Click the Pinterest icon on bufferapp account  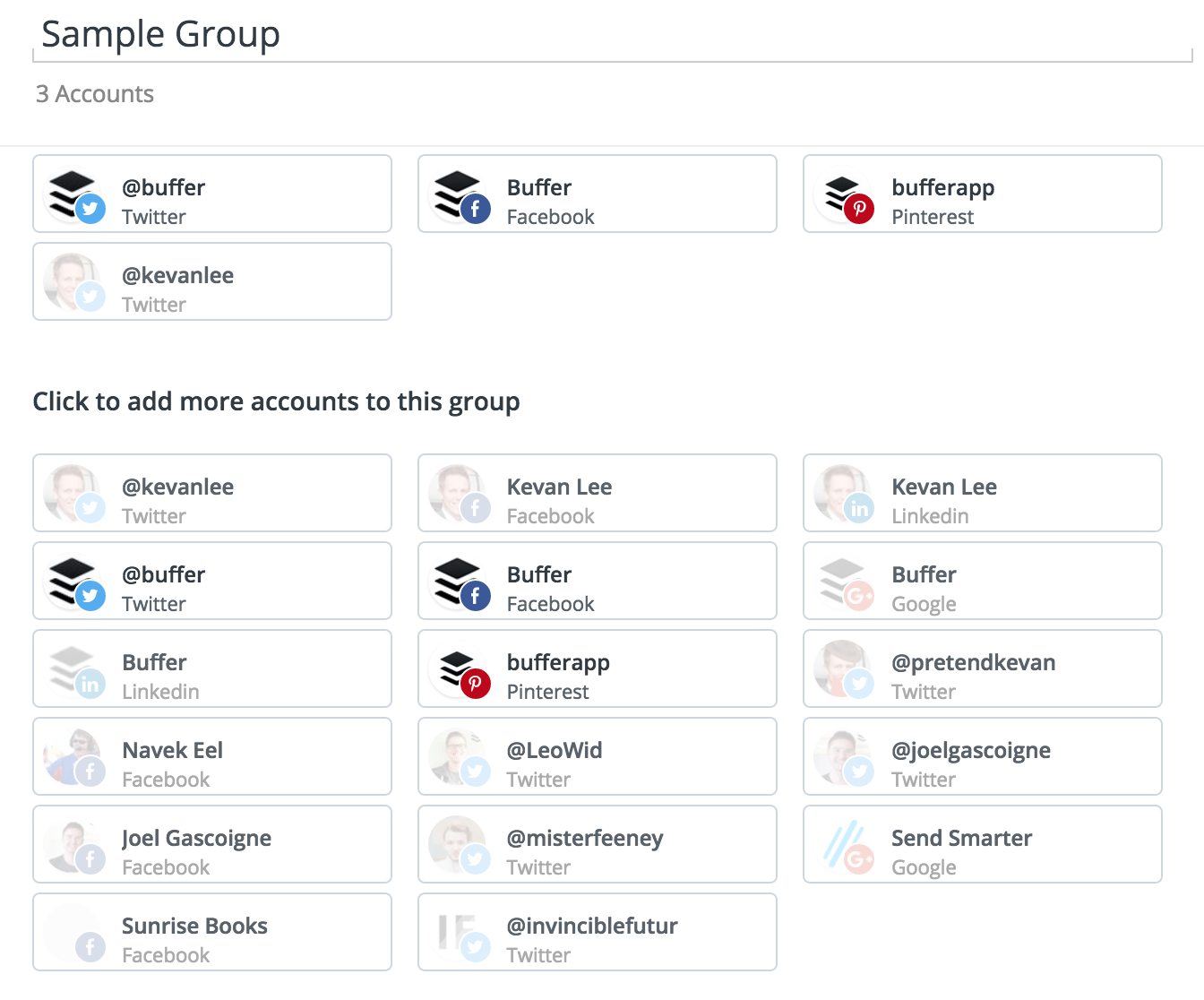(x=860, y=209)
